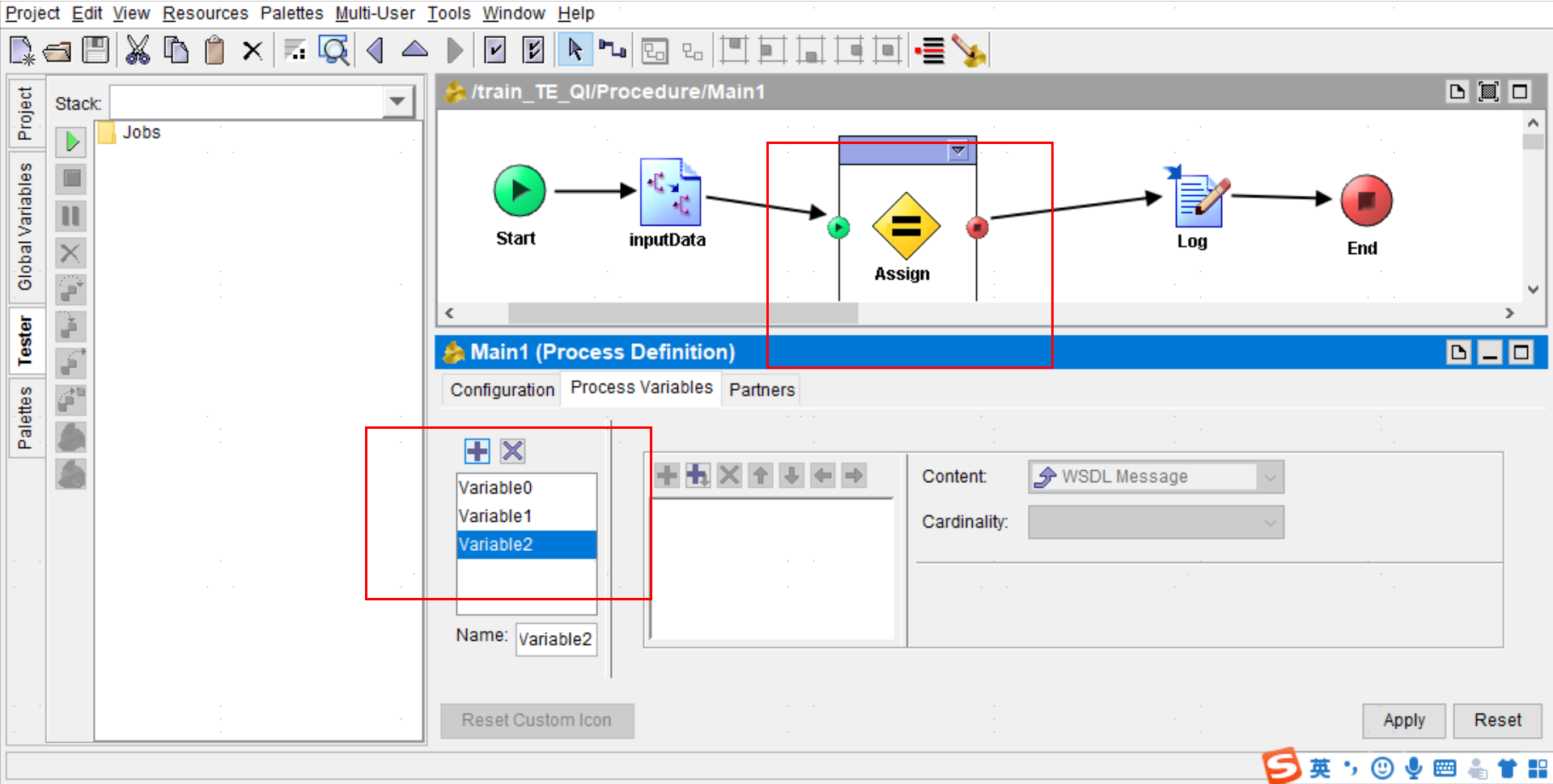This screenshot has height=784, width=1553.
Task: Click the Copy toolbar icon
Action: click(176, 50)
